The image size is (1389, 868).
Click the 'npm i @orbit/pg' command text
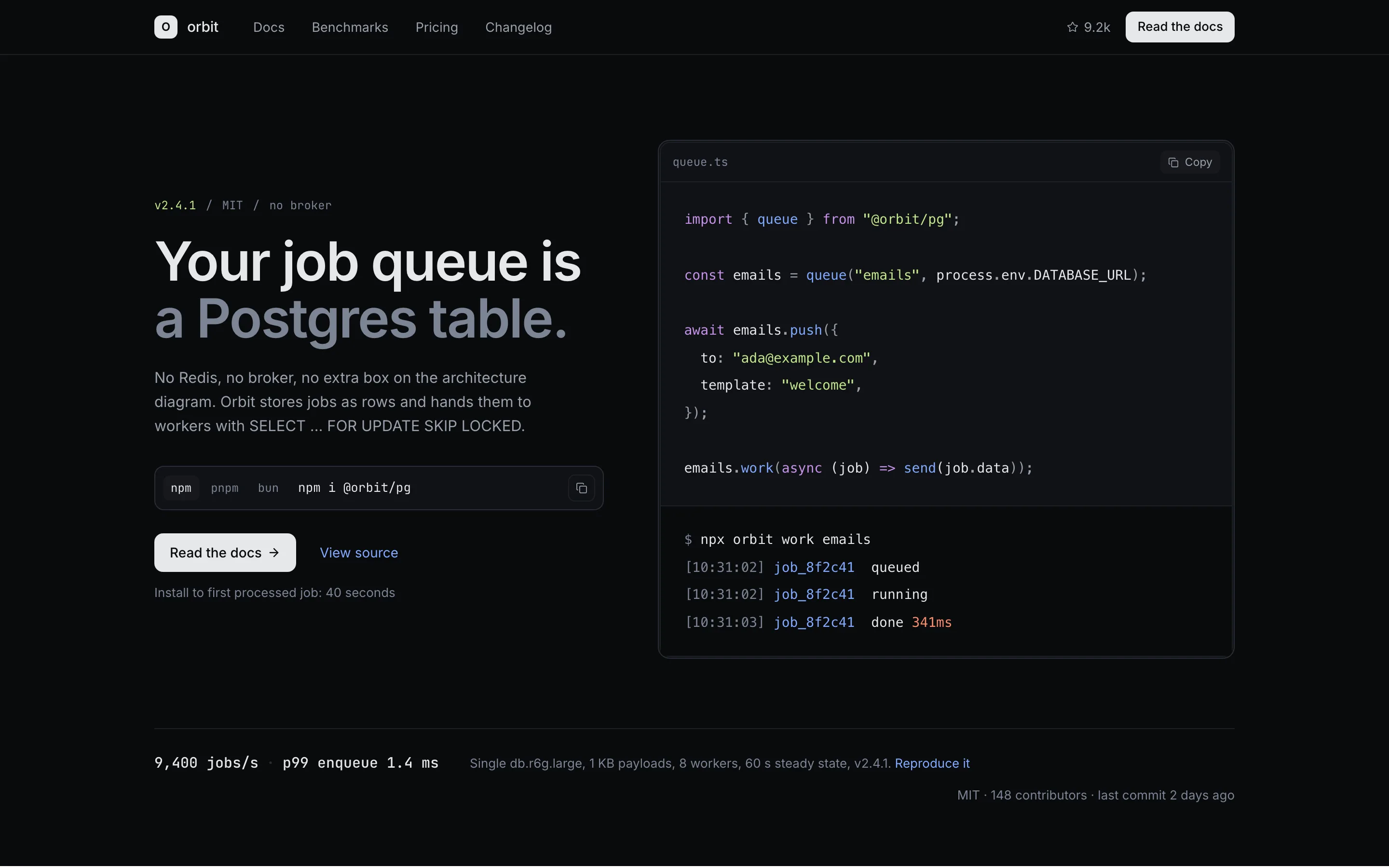(x=354, y=488)
